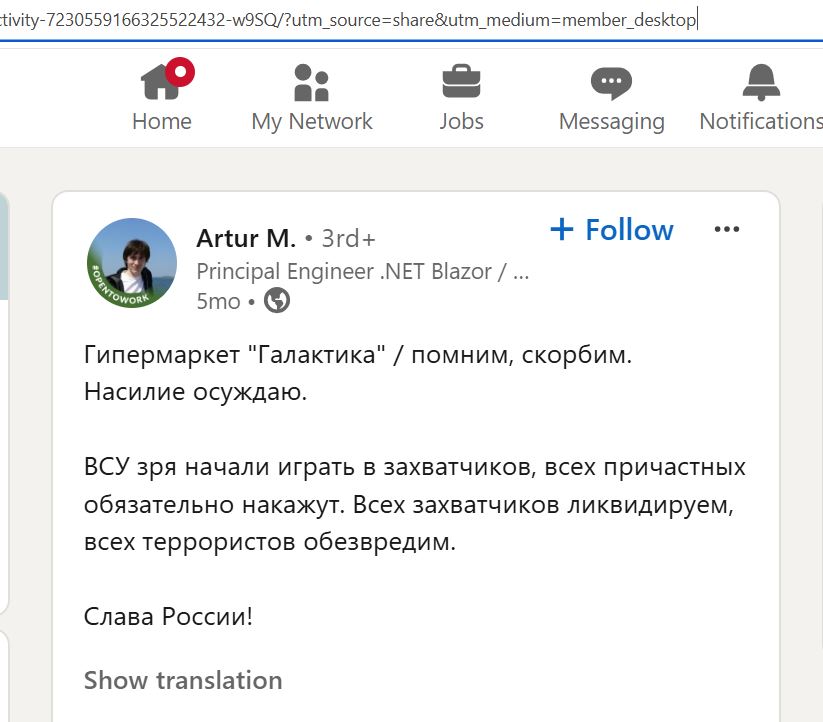Select the Messaging navigation label
The image size is (823, 722).
611,122
